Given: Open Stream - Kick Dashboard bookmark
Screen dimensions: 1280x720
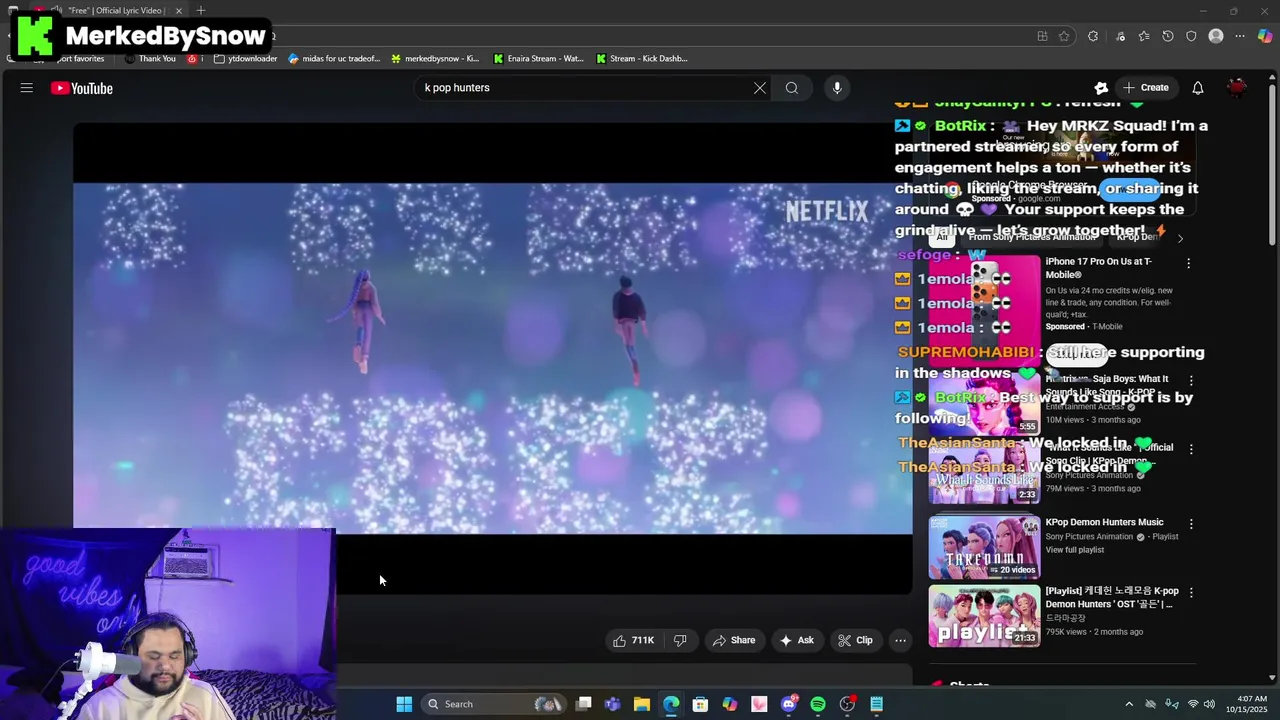Looking at the screenshot, I should [x=641, y=59].
